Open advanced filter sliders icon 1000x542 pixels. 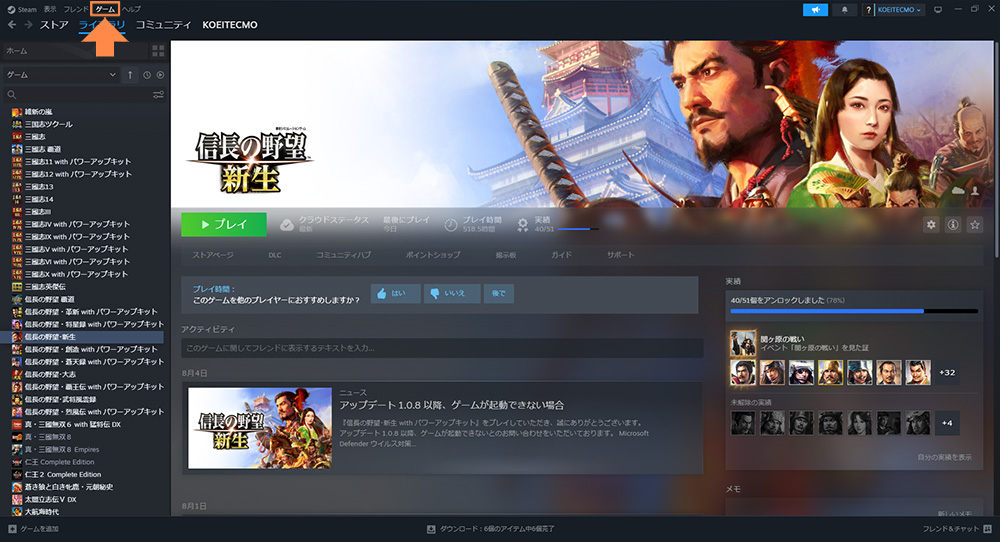158,95
